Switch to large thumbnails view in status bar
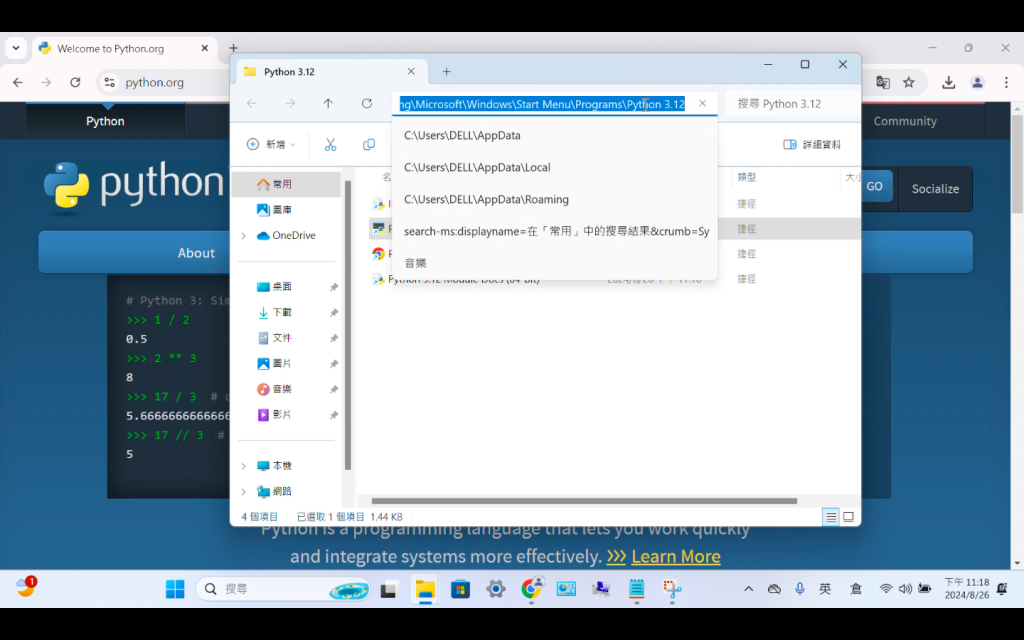 (x=848, y=517)
